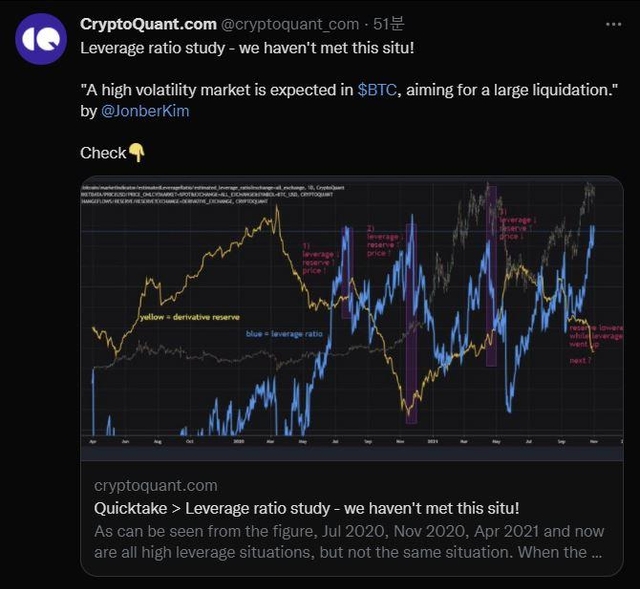Click the pointing-down hand emoji
Image resolution: width=640 pixels, height=589 pixels.
tap(137, 153)
